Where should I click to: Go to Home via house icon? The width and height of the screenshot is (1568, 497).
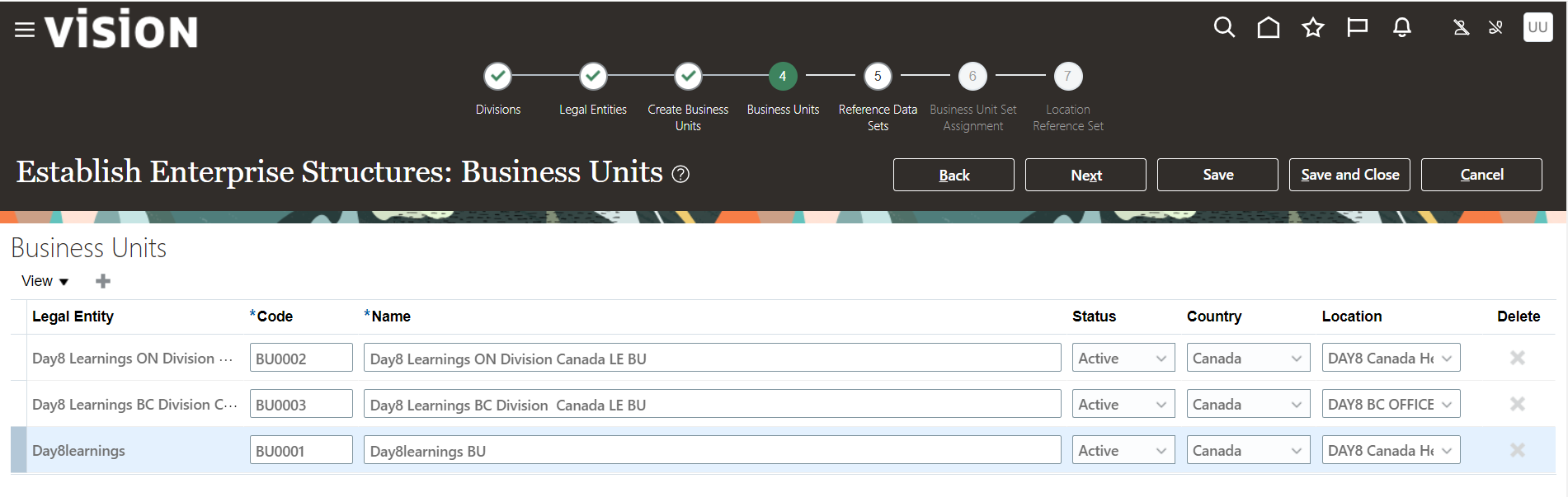click(1269, 28)
